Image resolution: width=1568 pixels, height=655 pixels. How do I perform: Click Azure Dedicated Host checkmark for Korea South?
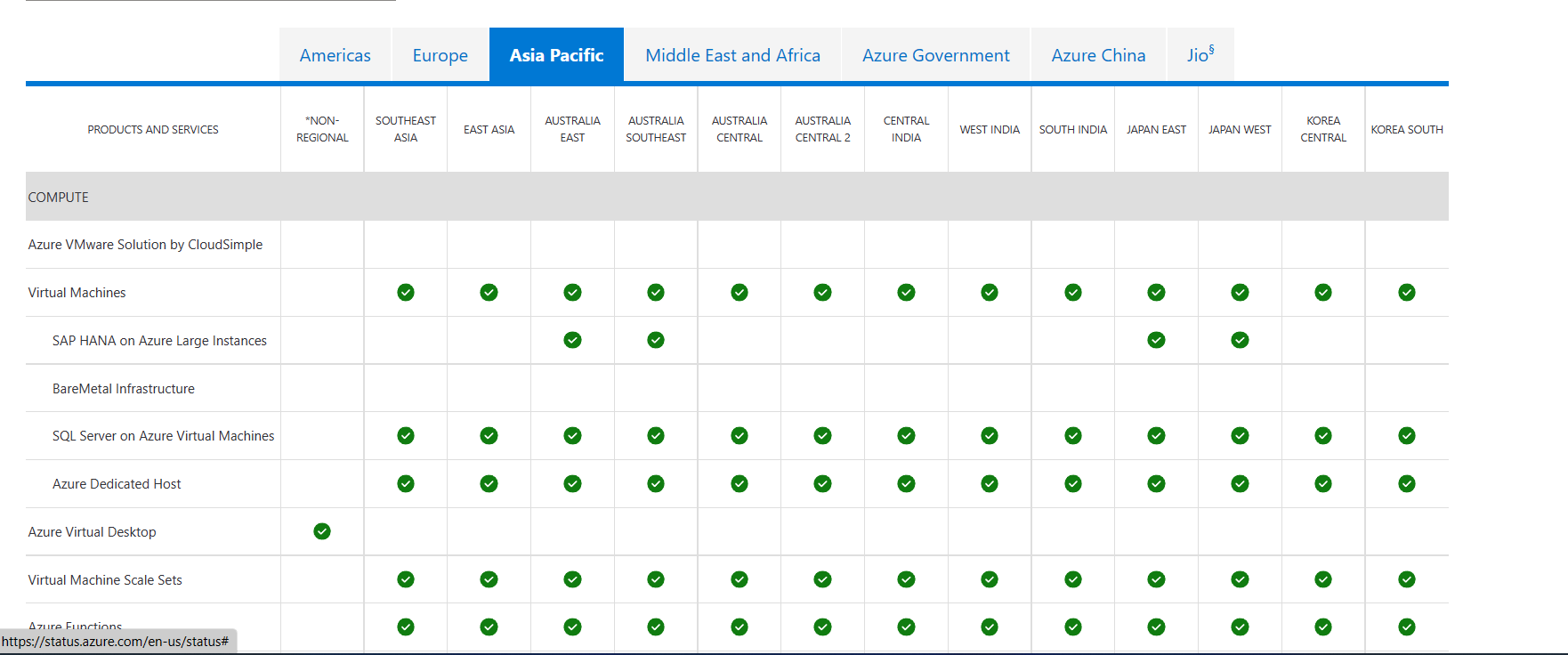click(1407, 483)
